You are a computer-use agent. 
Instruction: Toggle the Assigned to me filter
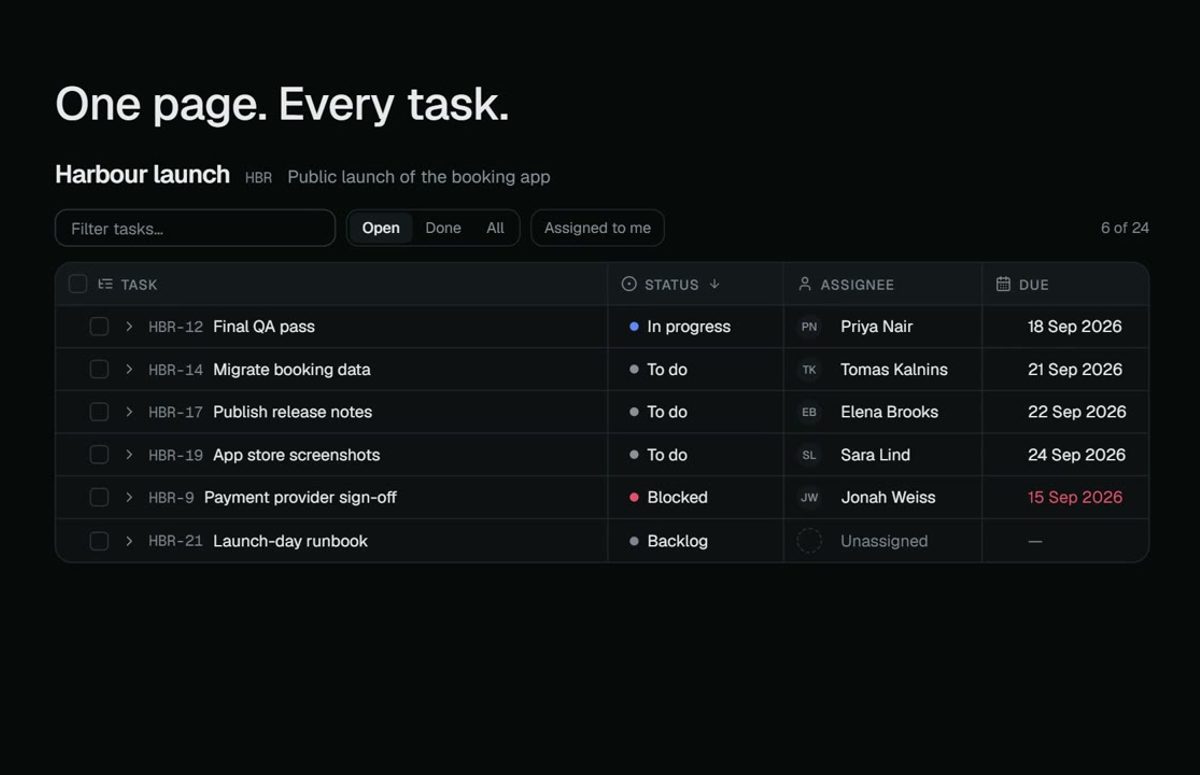597,228
